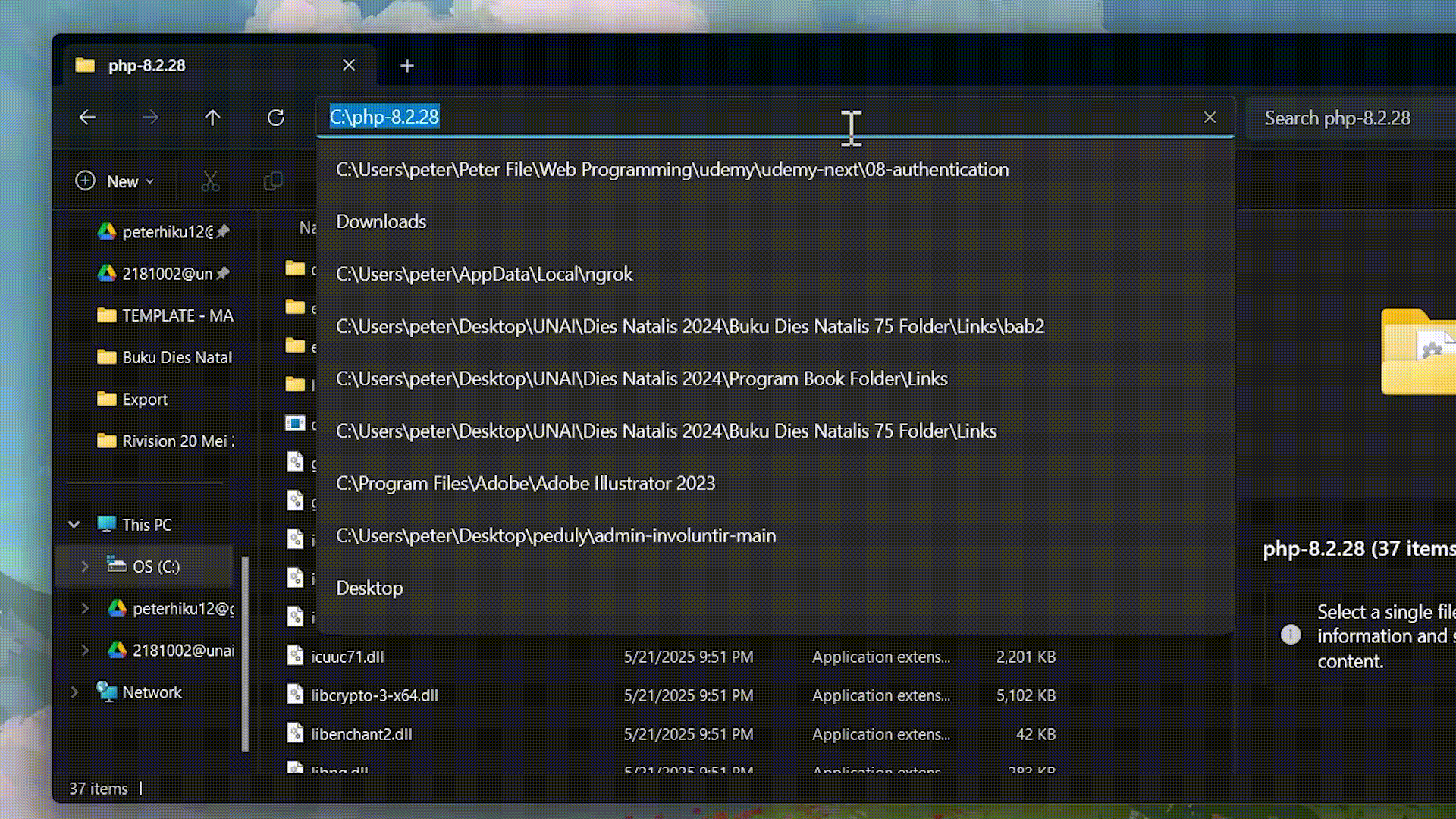Choose Downloads from address suggestions
The width and height of the screenshot is (1456, 819).
pos(775,221)
